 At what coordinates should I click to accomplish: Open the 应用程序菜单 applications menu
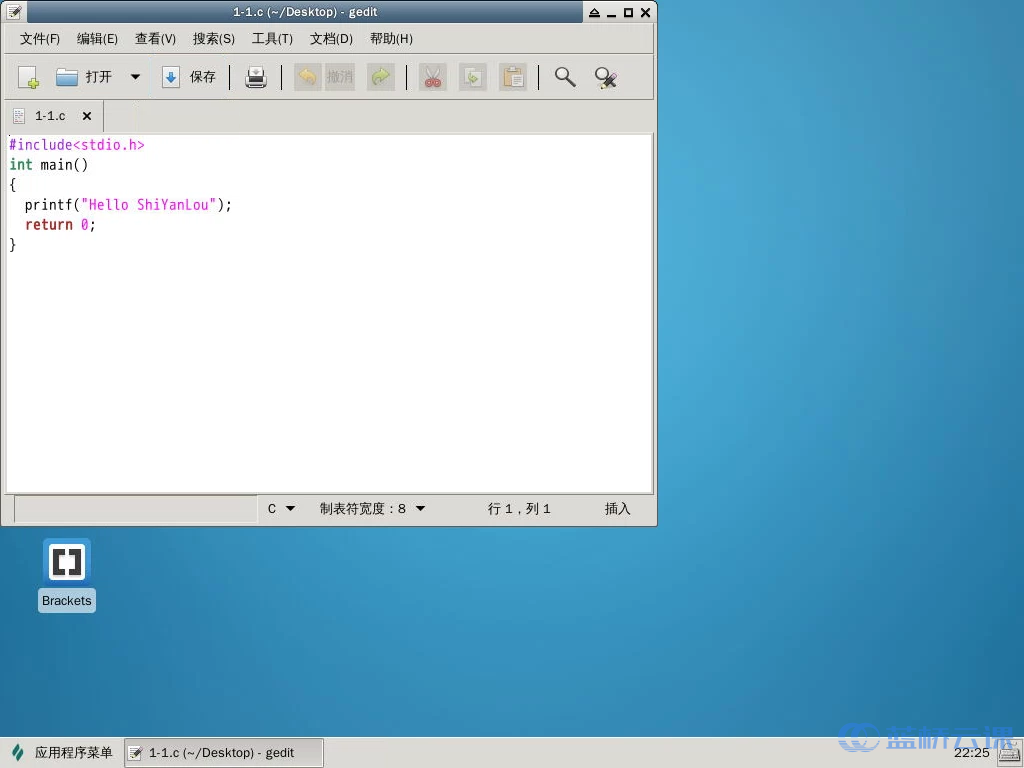coord(62,753)
